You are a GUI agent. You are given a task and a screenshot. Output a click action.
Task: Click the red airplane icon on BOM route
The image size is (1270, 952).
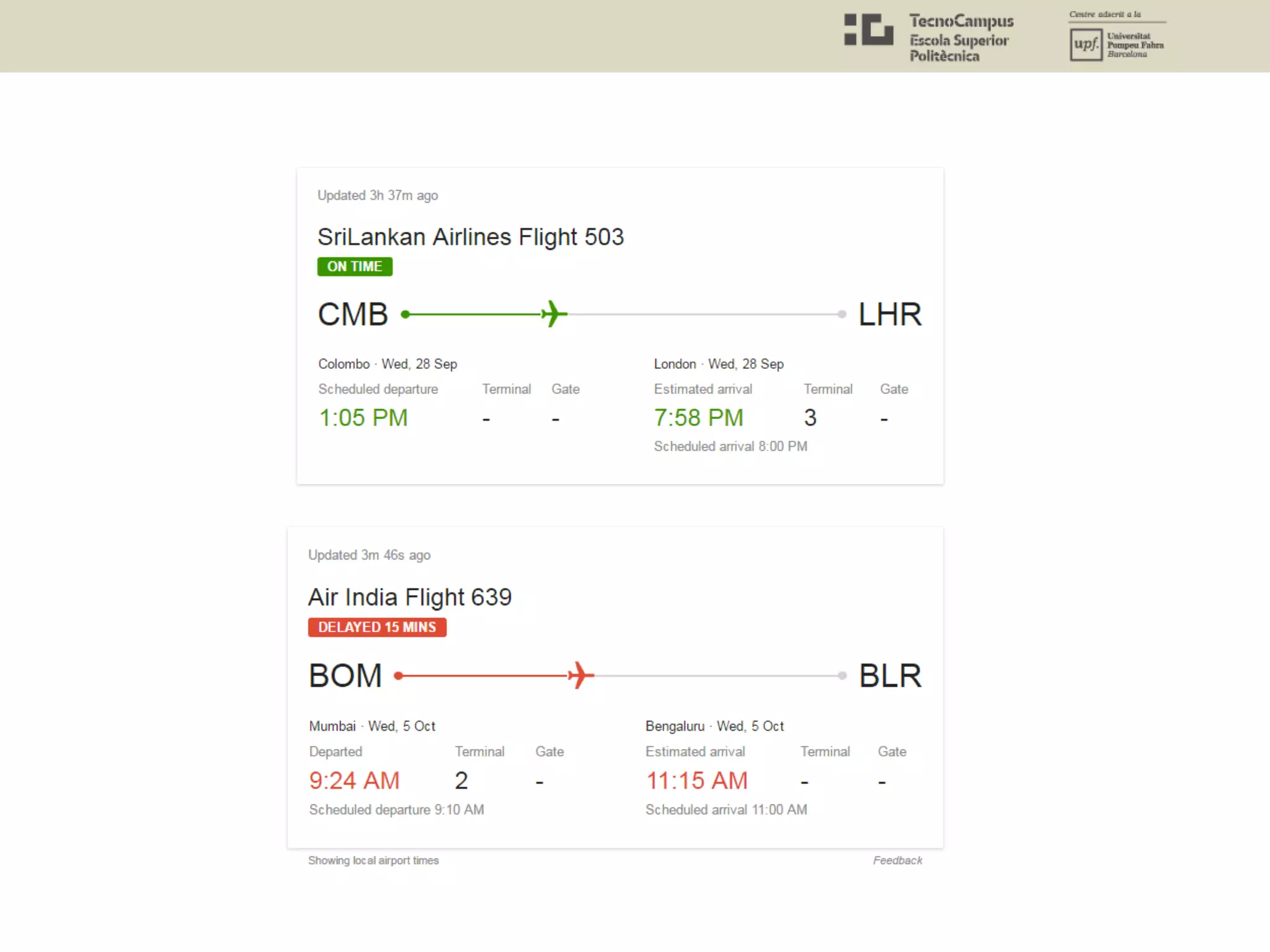point(581,675)
